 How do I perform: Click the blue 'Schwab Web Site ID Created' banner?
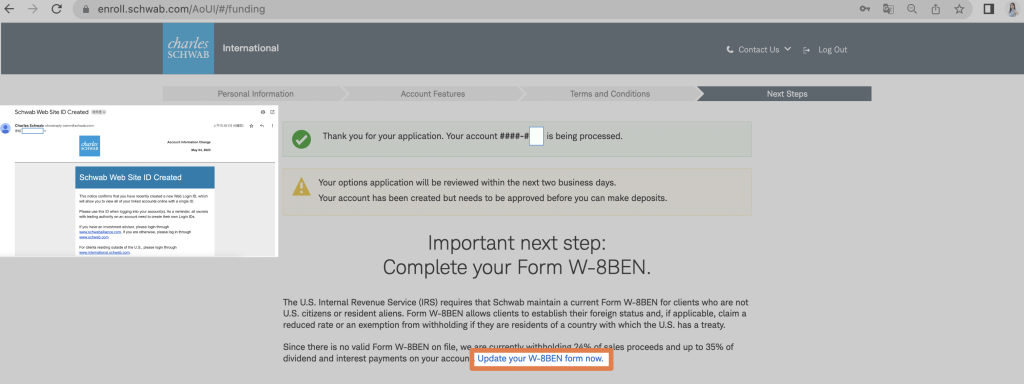[x=145, y=178]
